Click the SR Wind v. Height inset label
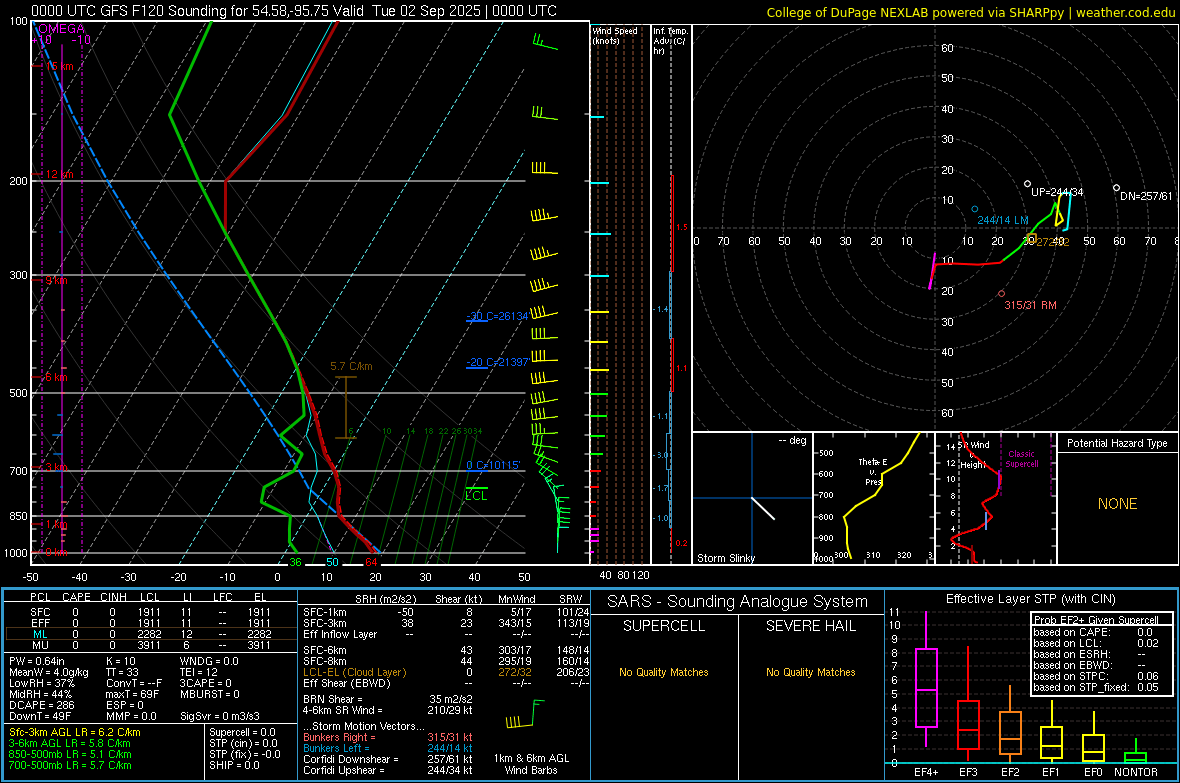The height and width of the screenshot is (783, 1180). click(x=974, y=455)
